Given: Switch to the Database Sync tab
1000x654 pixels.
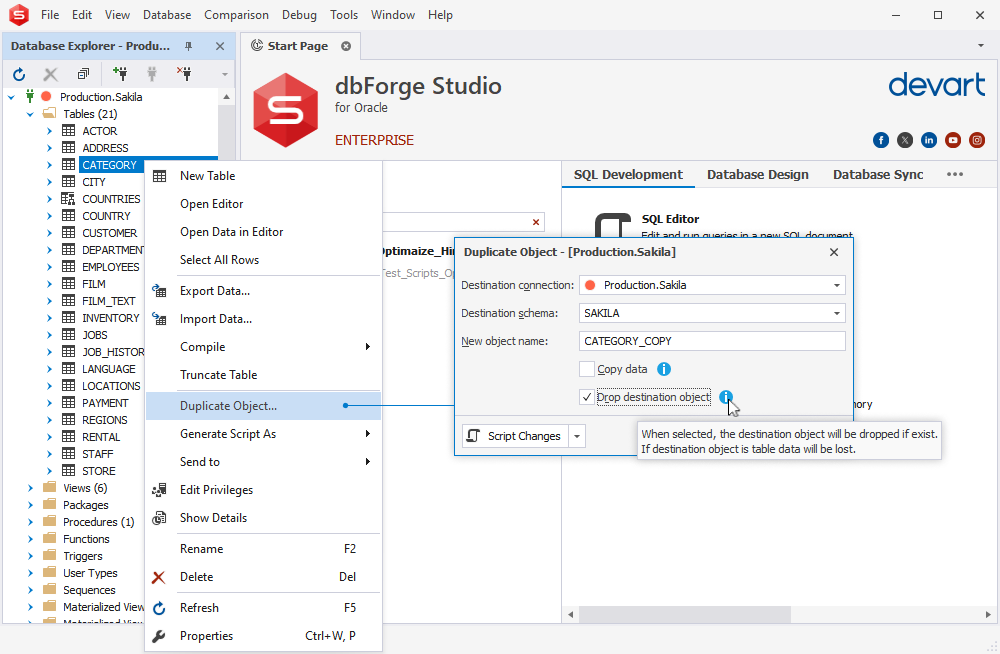Looking at the screenshot, I should (x=878, y=175).
